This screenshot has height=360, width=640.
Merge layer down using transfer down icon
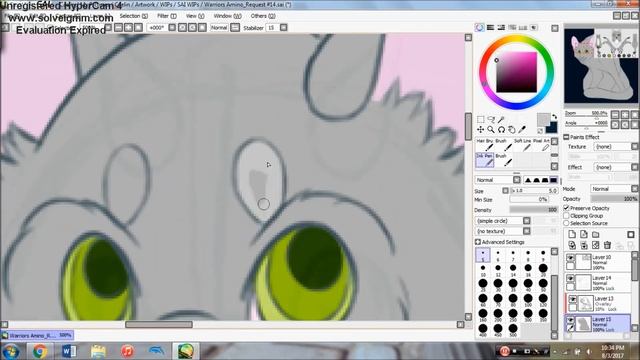point(572,245)
